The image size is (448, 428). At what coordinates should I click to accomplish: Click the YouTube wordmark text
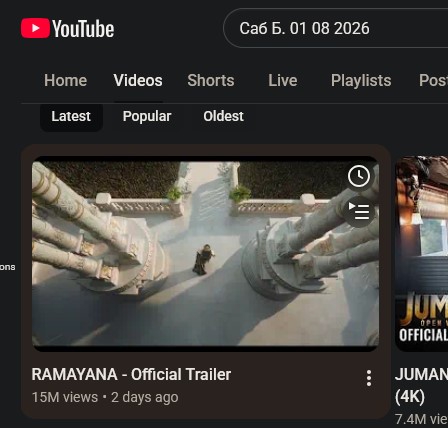point(83,29)
